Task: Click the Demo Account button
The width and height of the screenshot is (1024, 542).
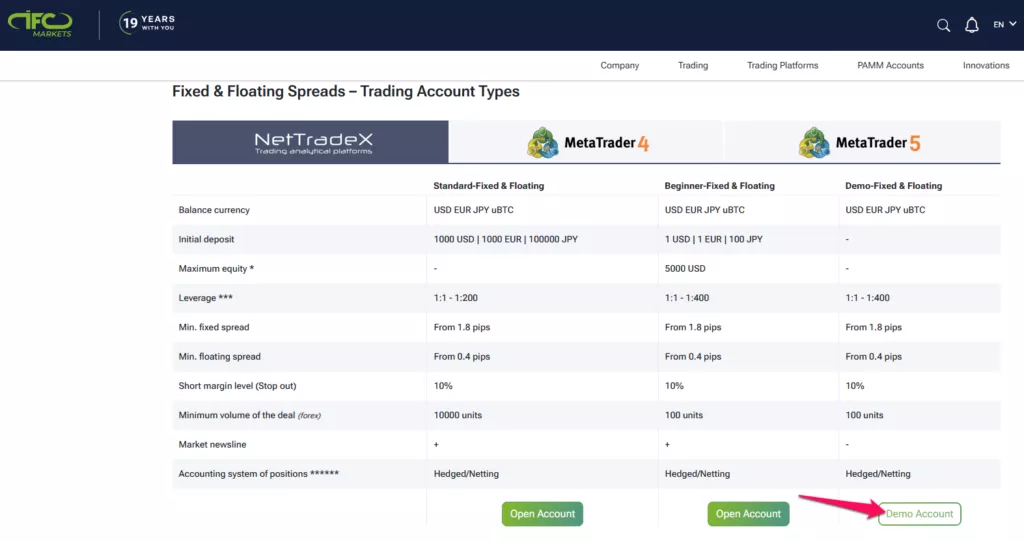Action: tap(920, 514)
